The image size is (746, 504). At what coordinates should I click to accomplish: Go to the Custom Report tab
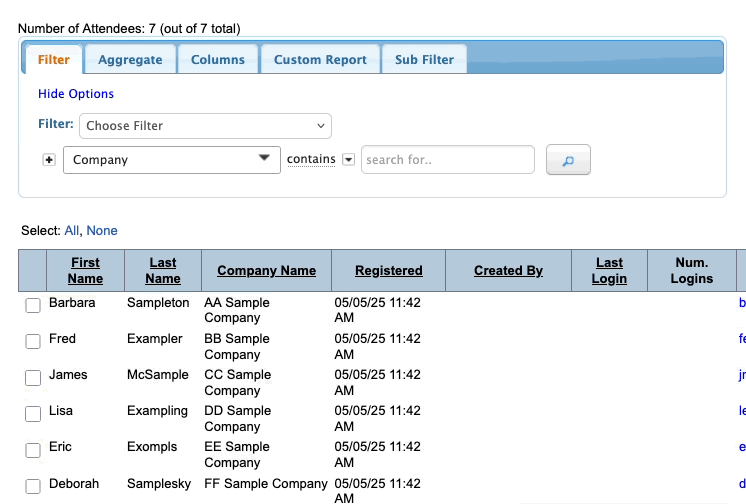[320, 60]
